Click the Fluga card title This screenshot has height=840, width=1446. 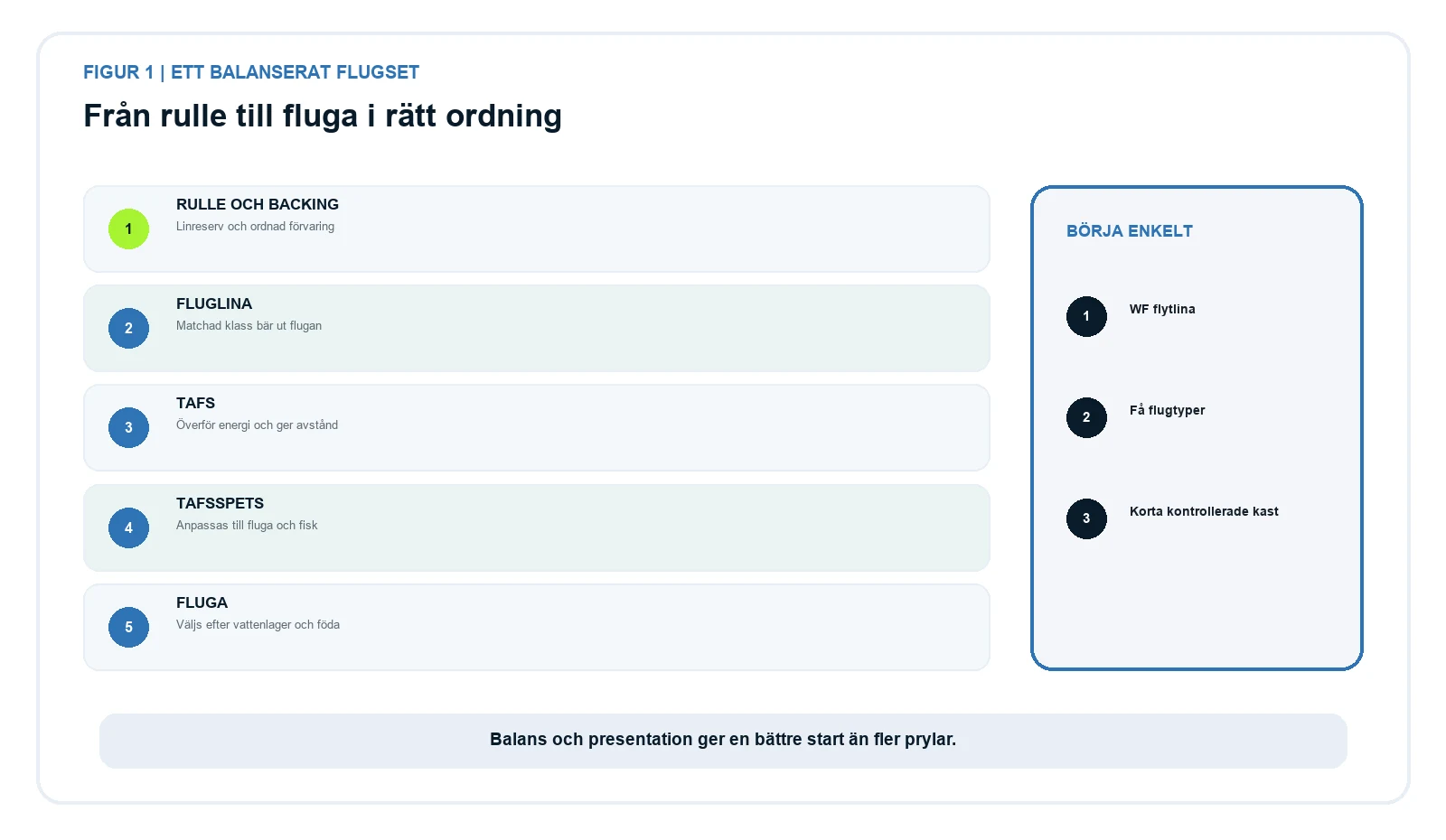202,602
